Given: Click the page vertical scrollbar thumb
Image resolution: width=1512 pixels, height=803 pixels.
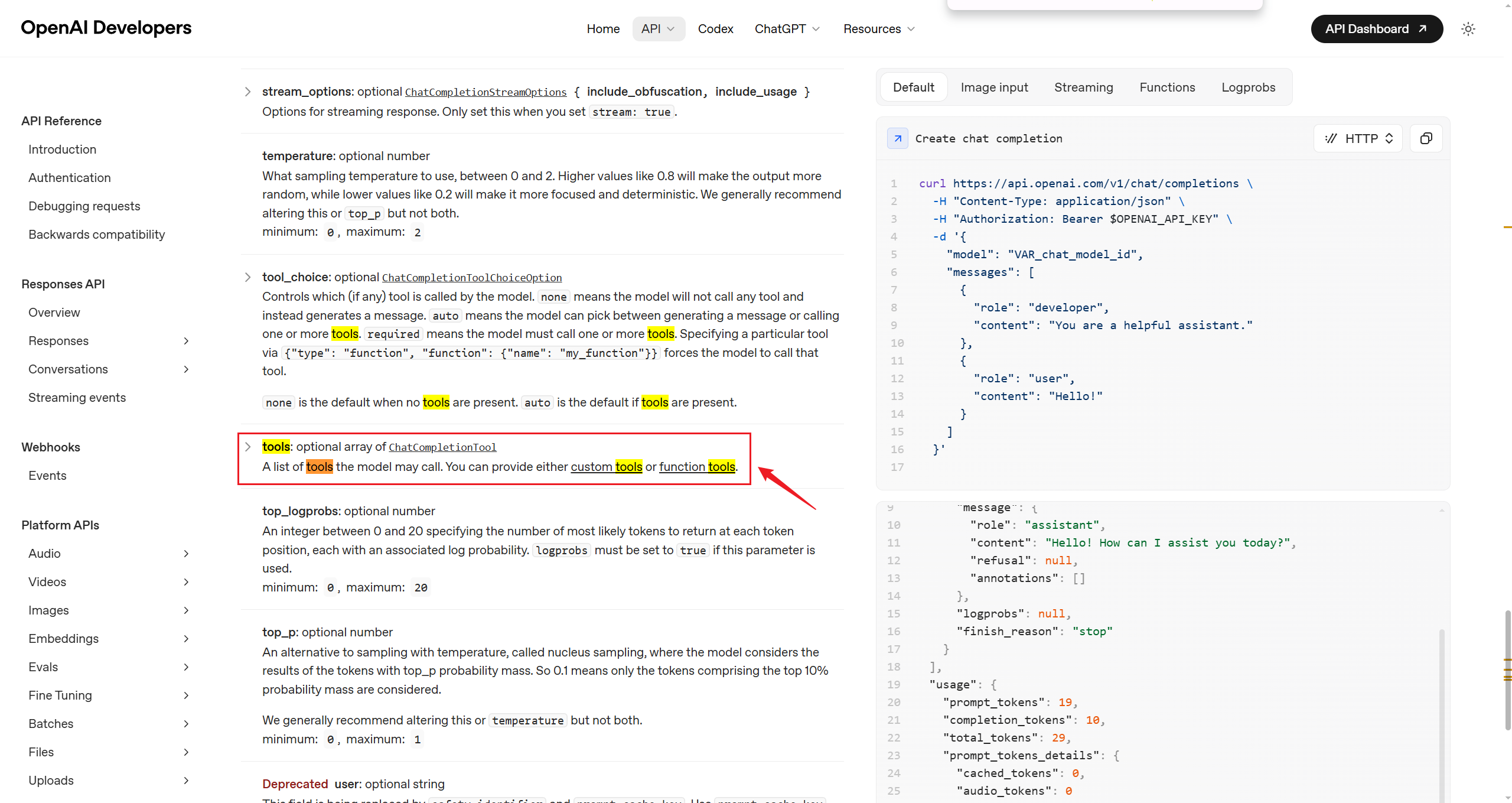Looking at the screenshot, I should tap(1507, 670).
